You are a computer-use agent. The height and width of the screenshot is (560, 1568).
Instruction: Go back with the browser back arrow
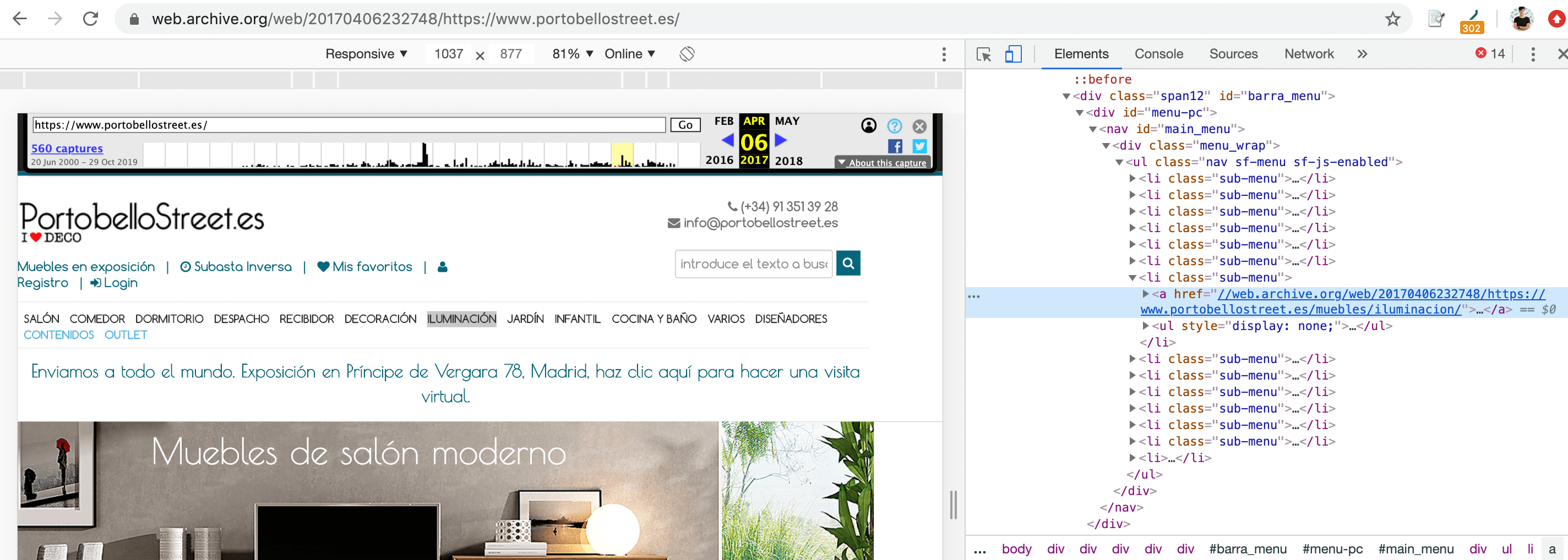click(20, 19)
